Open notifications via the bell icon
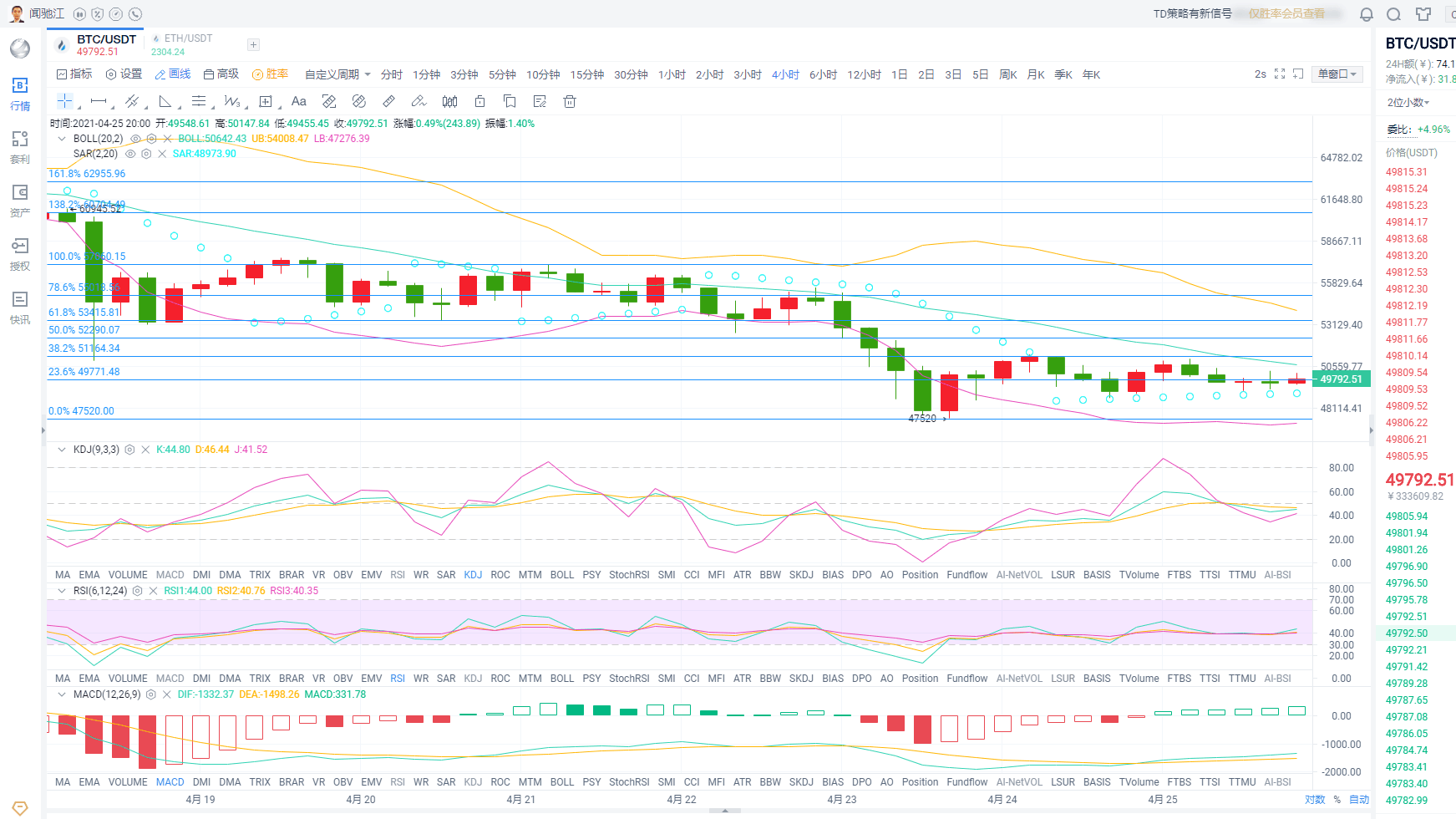Screen dimensions: 1456x819 pyautogui.click(x=1366, y=14)
